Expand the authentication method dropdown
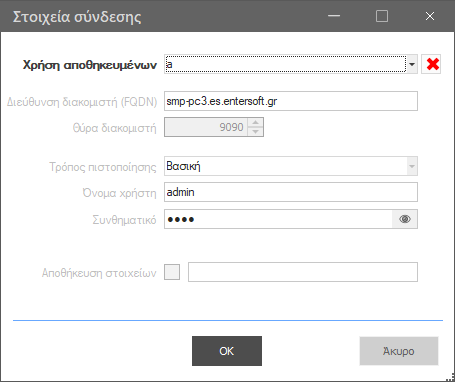Viewport: 455px width, 382px height. (412, 166)
